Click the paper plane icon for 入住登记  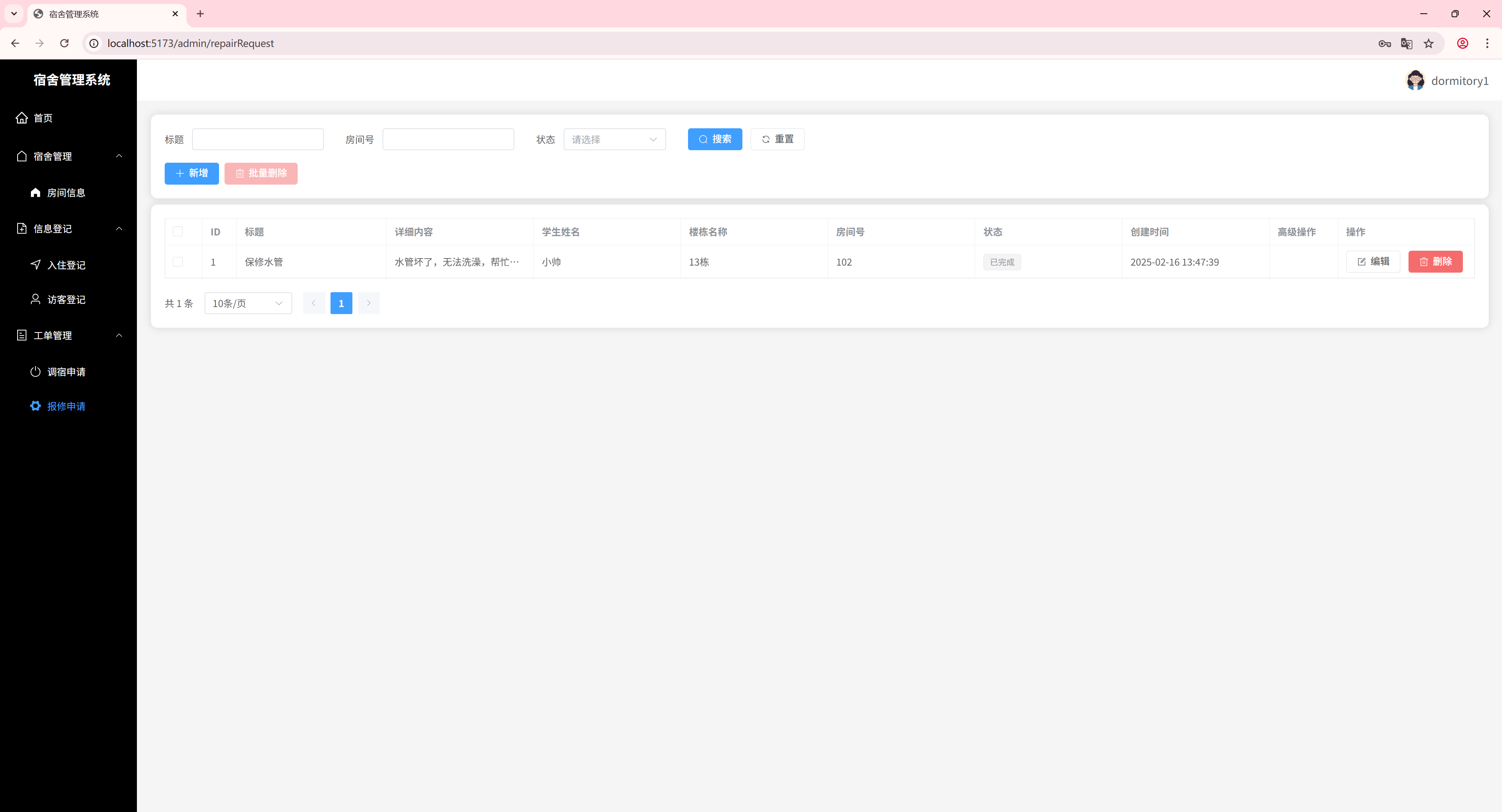36,265
